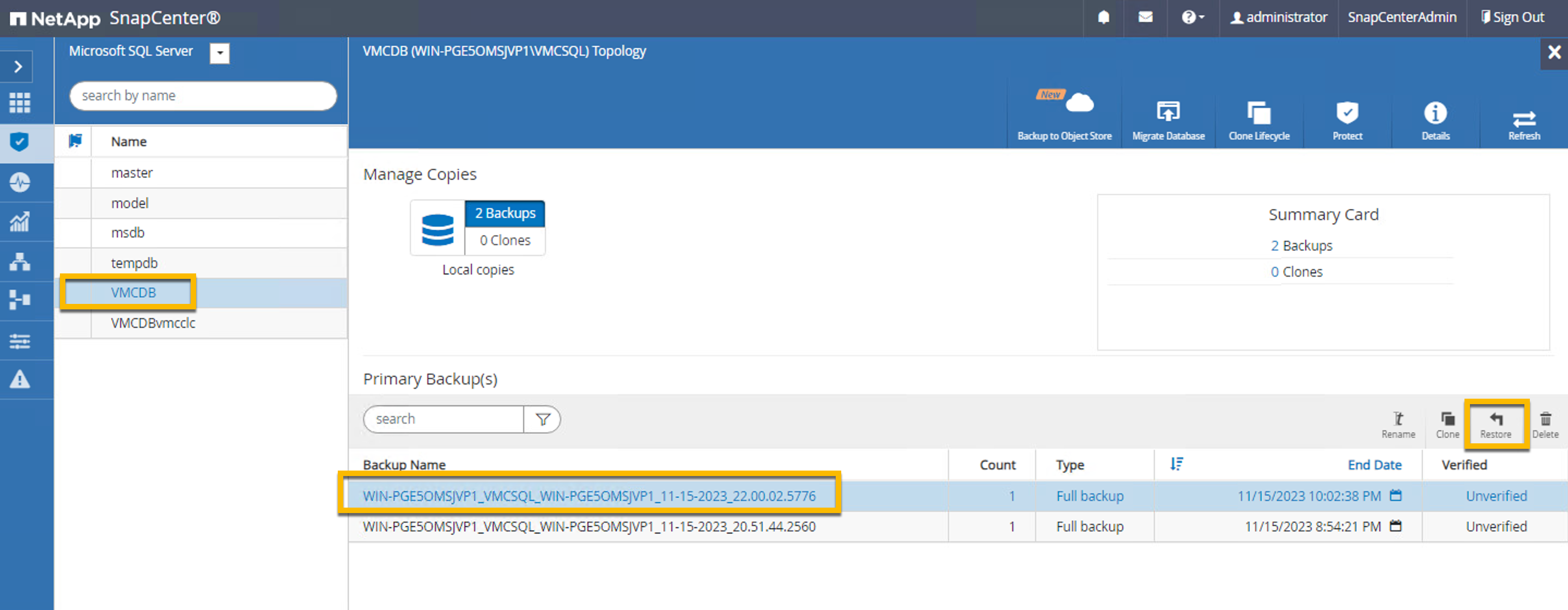Close the topology view with X
This screenshot has width=1568, height=610.
[1554, 53]
